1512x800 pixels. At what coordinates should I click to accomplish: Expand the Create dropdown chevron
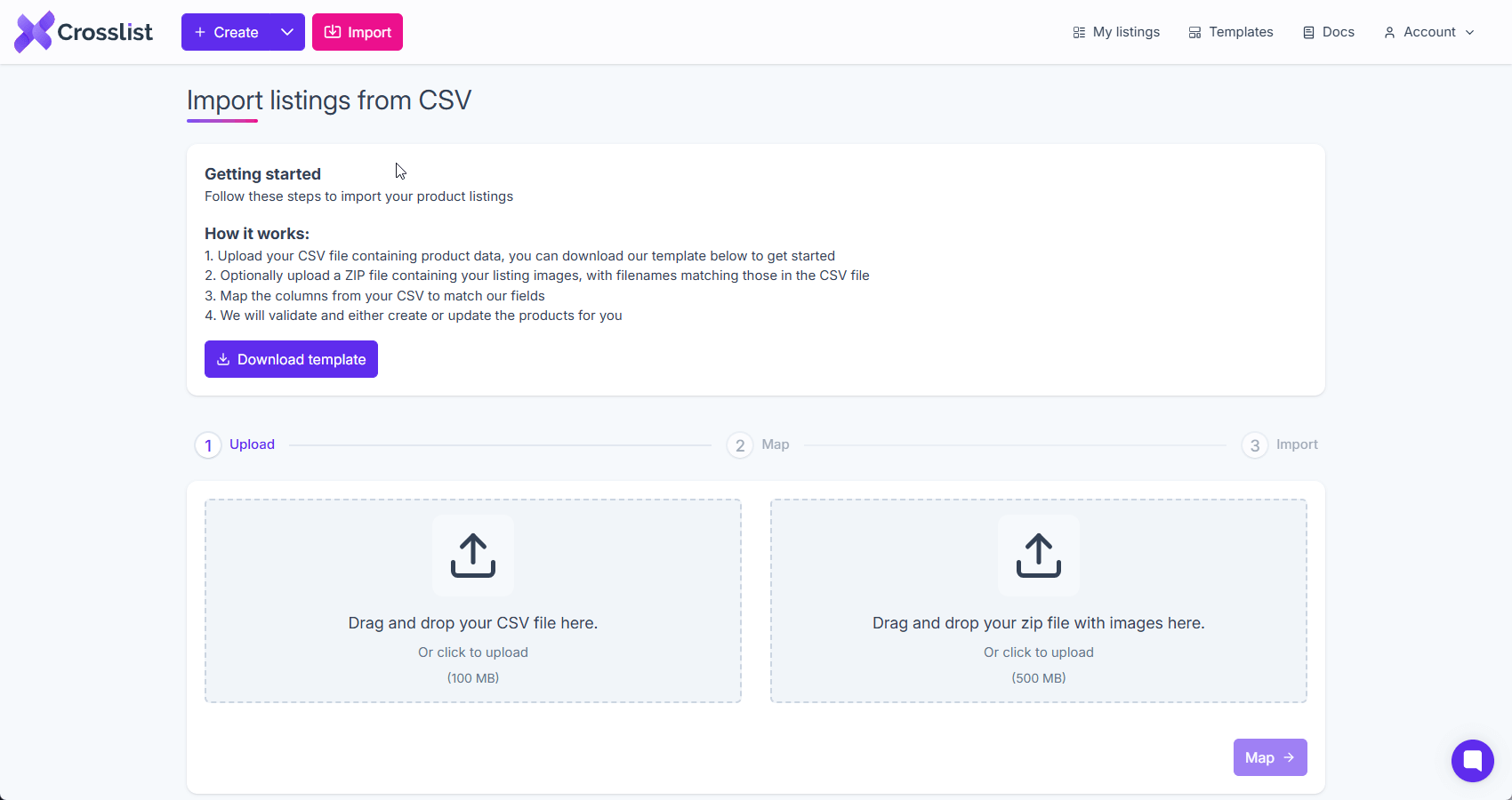tap(287, 32)
